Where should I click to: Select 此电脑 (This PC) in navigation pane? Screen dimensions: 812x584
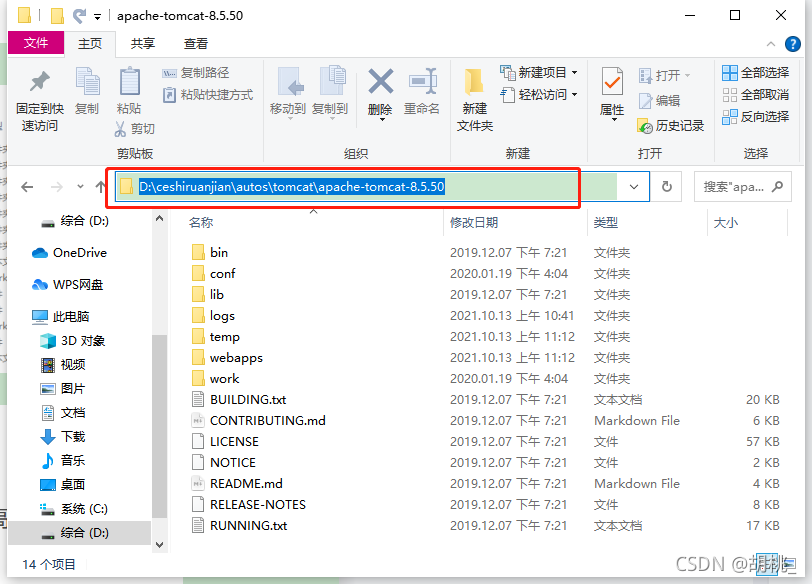(x=61, y=316)
